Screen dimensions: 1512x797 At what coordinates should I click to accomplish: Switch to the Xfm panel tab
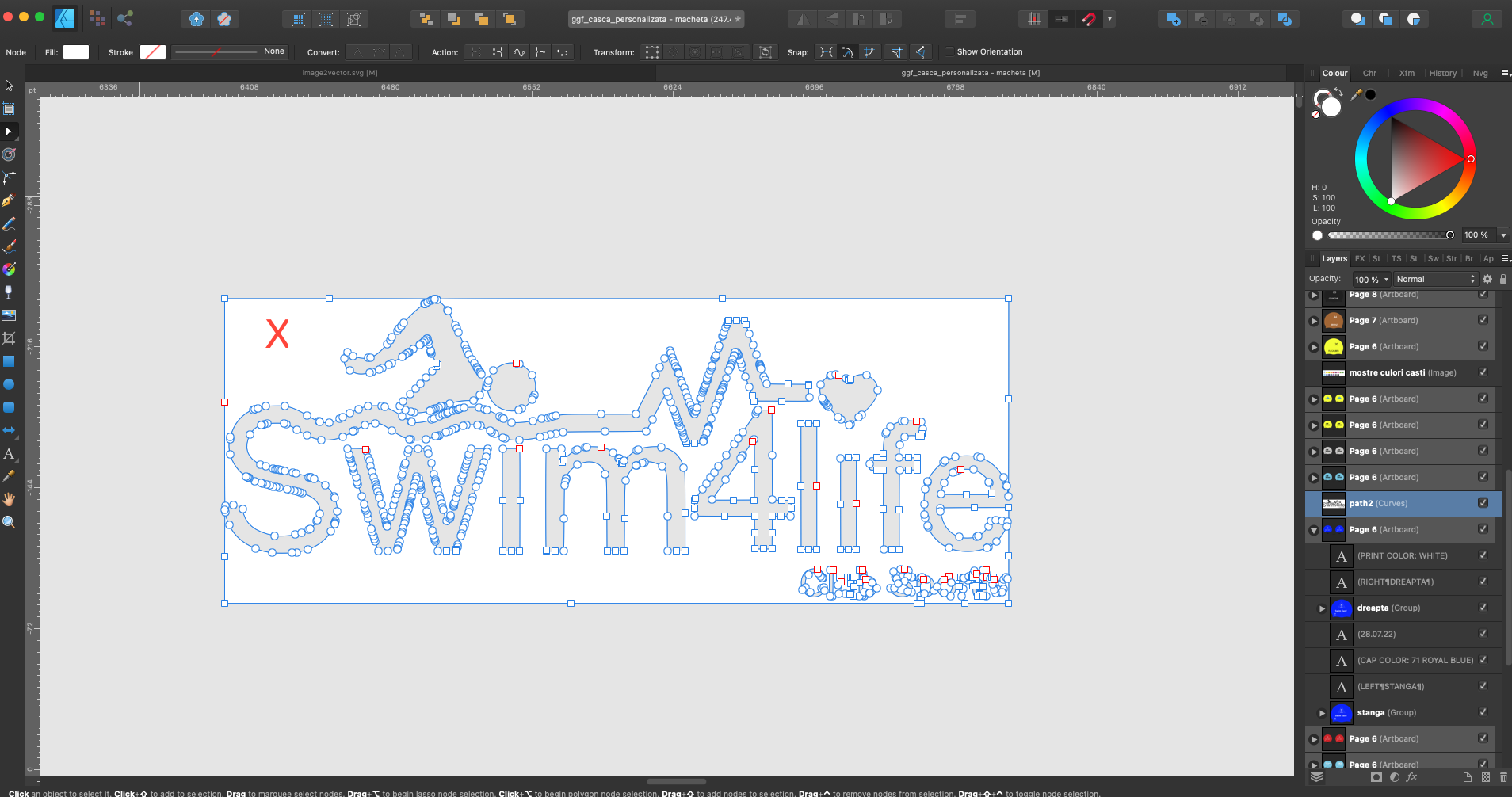(x=1407, y=73)
